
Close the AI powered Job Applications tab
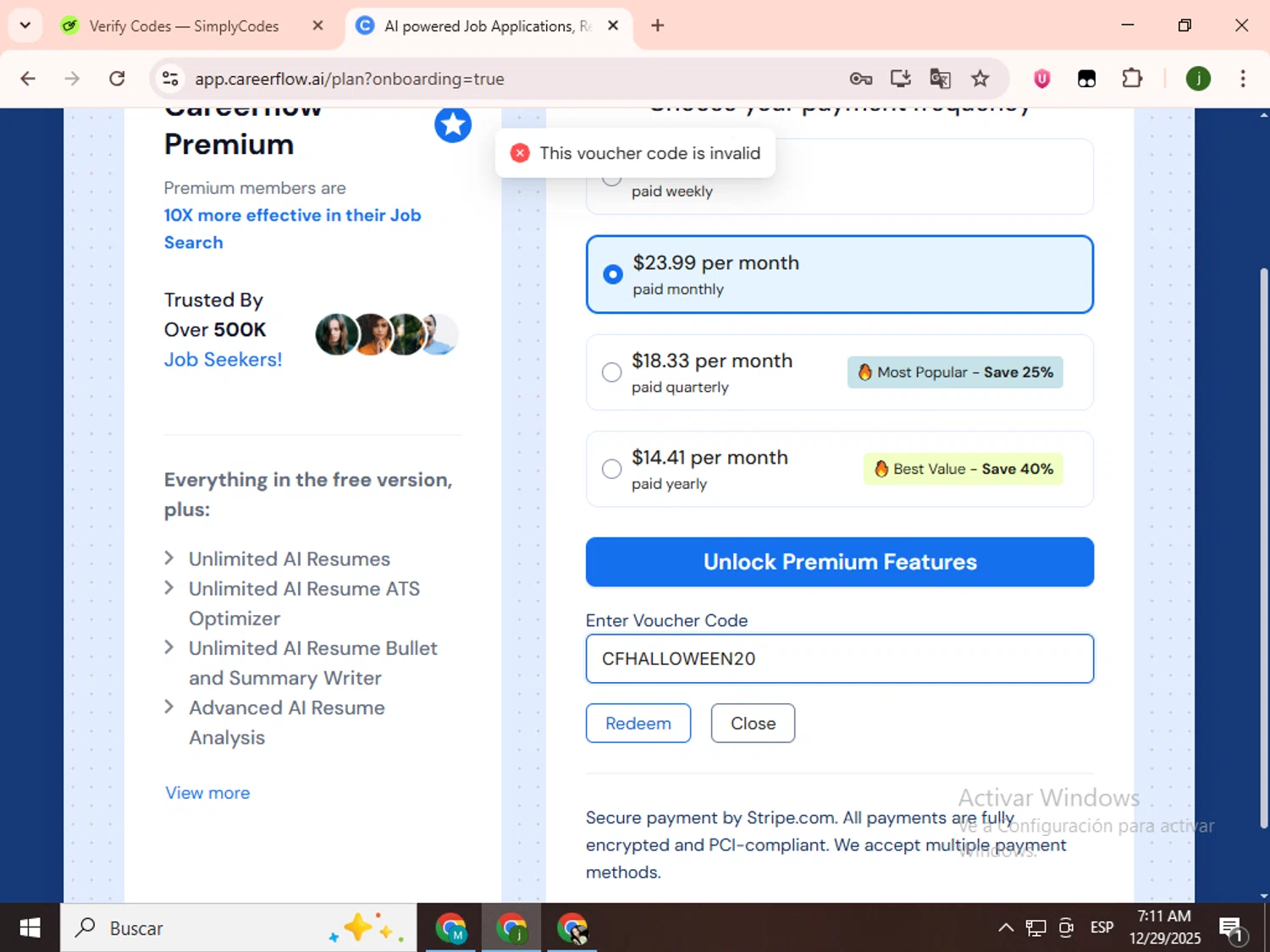(x=613, y=25)
